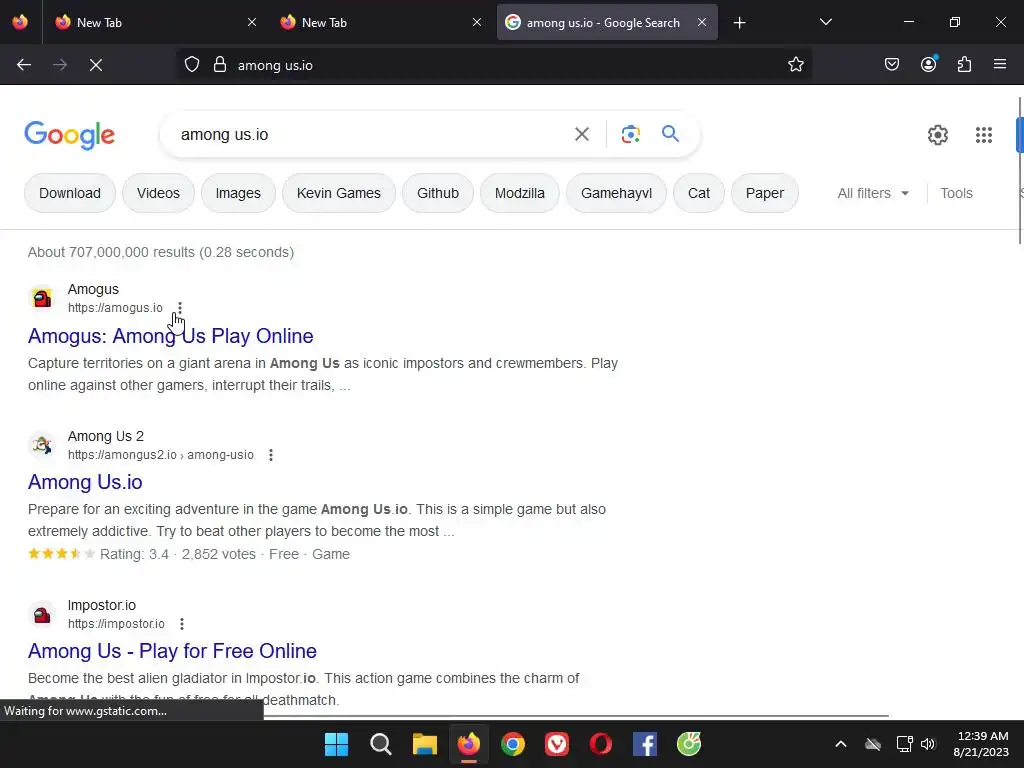The width and height of the screenshot is (1024, 768).
Task: Go back to the previous page
Action: coord(24,65)
